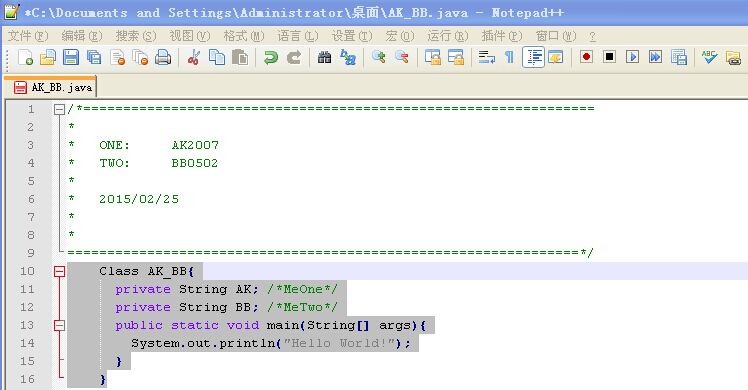
Task: Save the current file
Action: click(x=71, y=57)
